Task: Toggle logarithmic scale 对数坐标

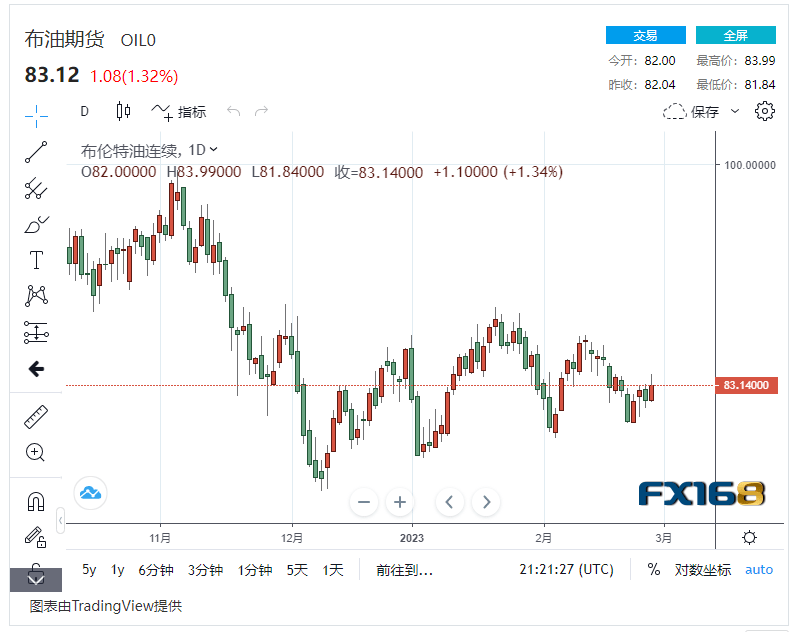Action: coord(702,570)
